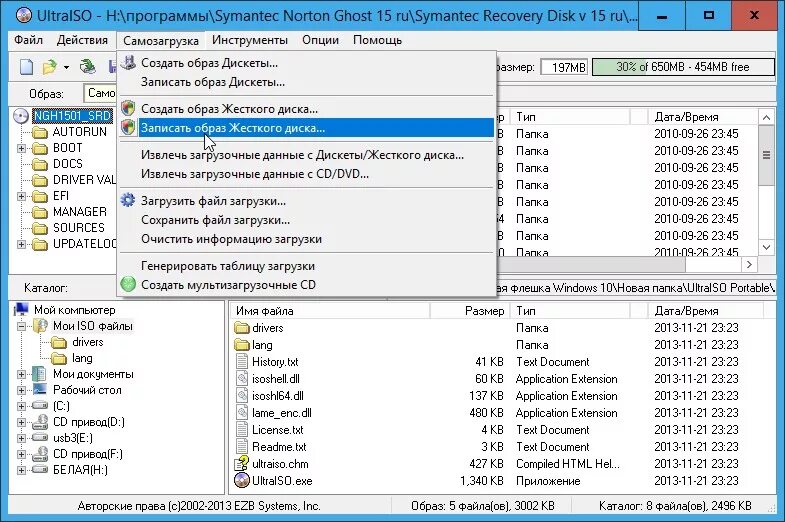Click the Размер column header in lower list
Screen dimensions: 785x522
[x=470, y=311]
